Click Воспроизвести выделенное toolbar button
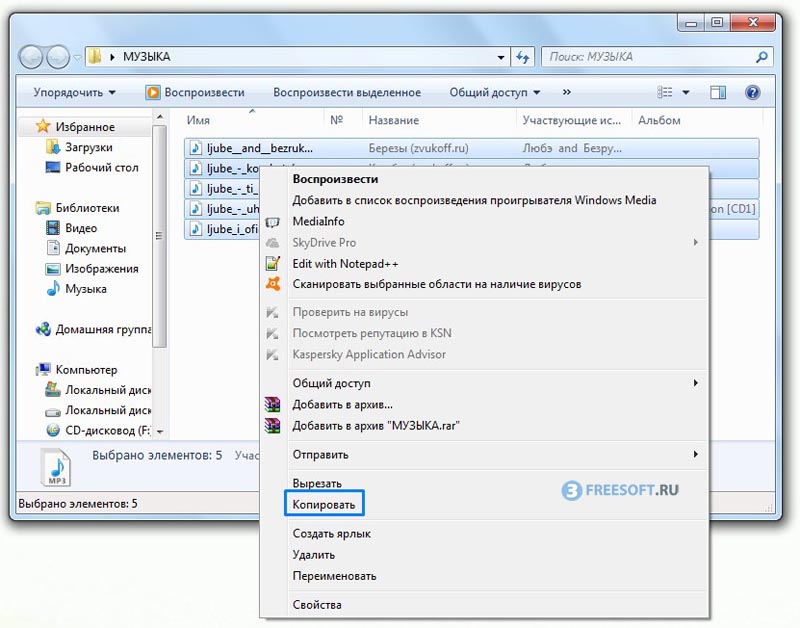Image resolution: width=800 pixels, height=628 pixels. [x=347, y=92]
